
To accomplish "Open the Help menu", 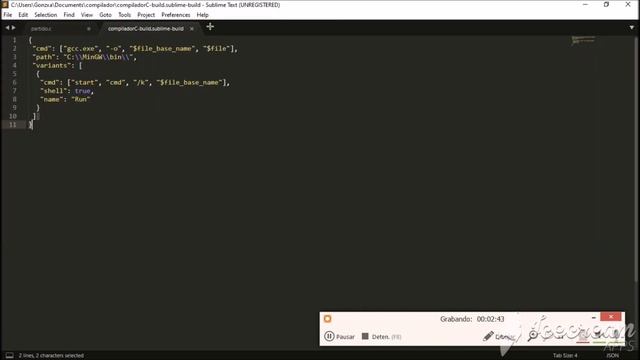I will point(202,15).
